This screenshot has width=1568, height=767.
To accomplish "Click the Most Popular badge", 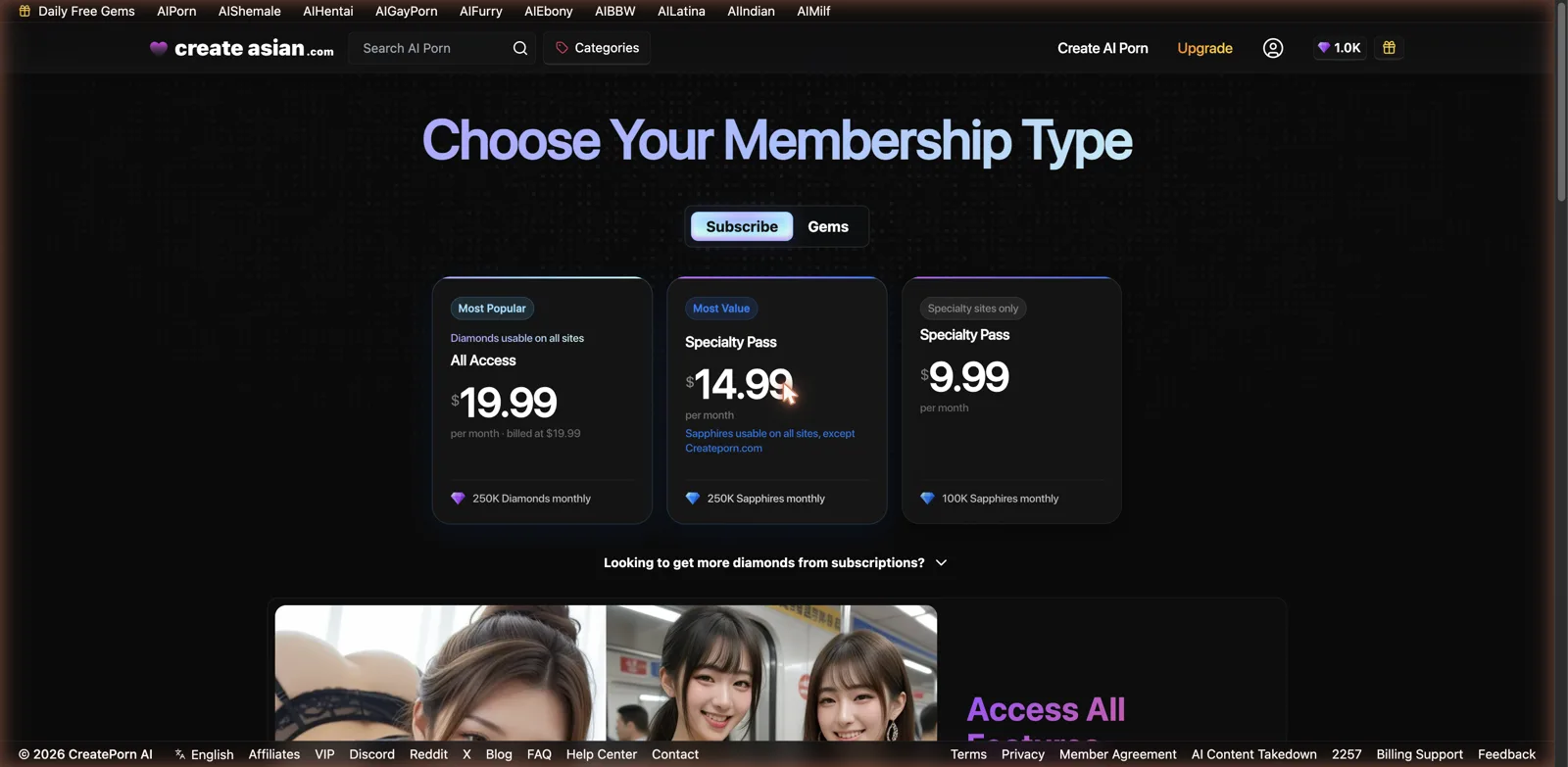I will click(492, 309).
